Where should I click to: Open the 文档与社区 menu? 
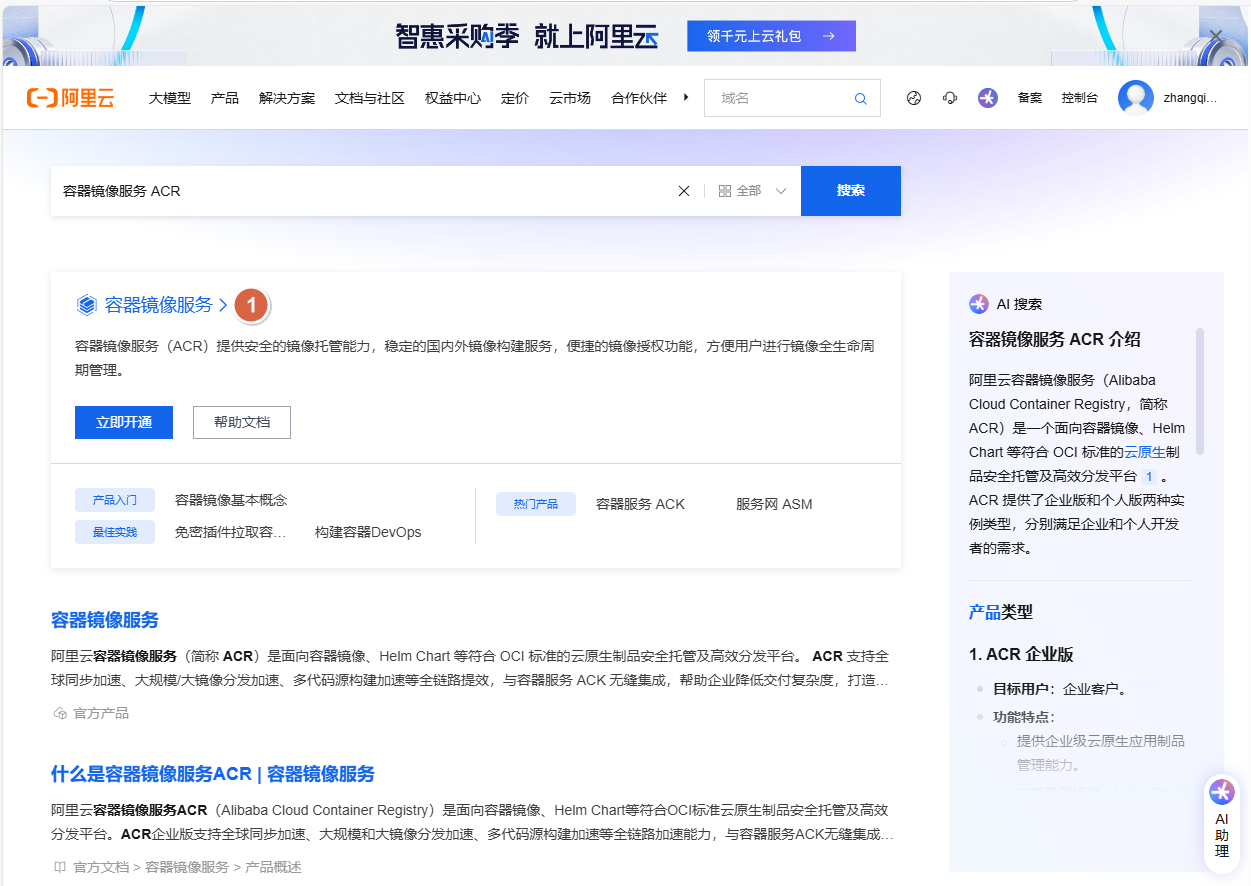tap(370, 98)
